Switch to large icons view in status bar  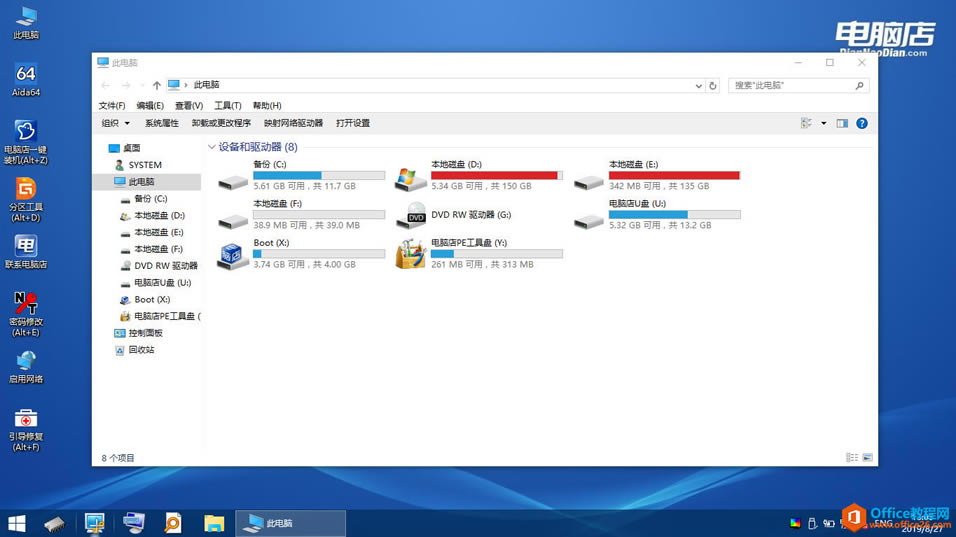click(868, 458)
